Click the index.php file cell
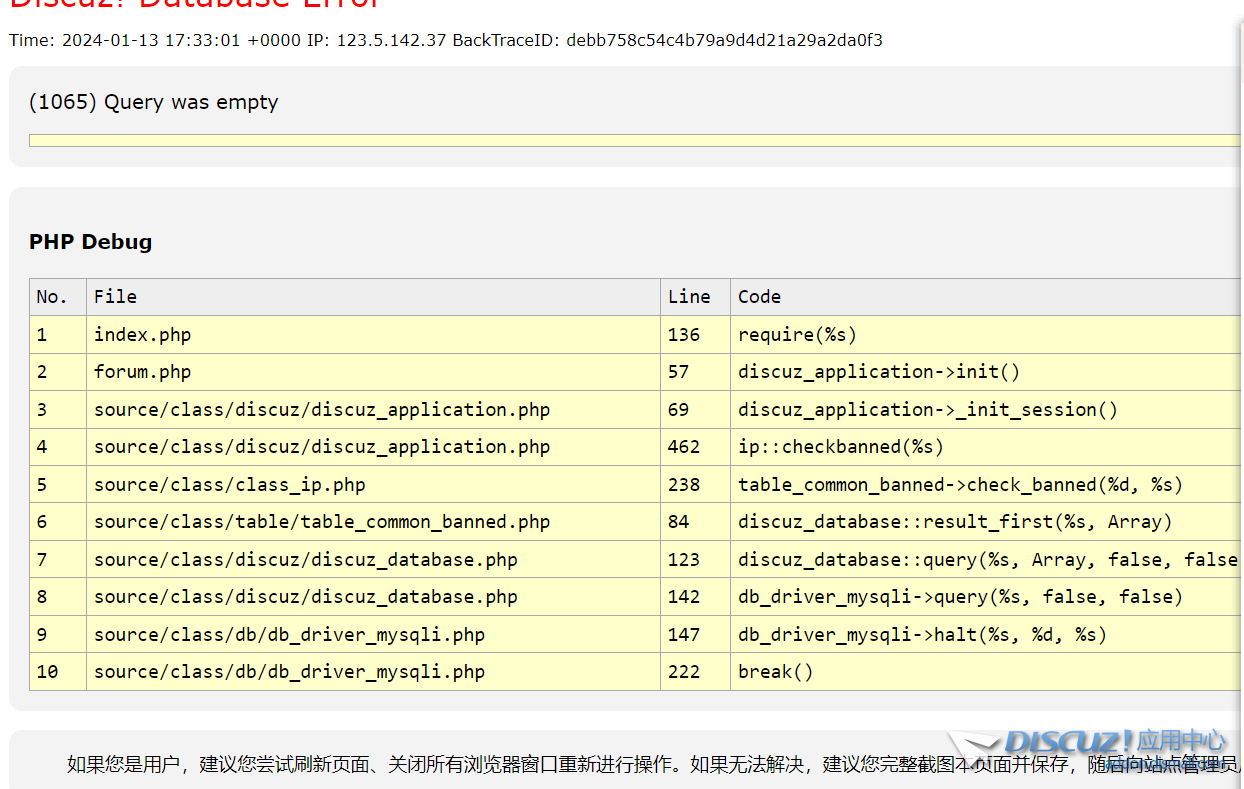The image size is (1244, 789). point(142,335)
